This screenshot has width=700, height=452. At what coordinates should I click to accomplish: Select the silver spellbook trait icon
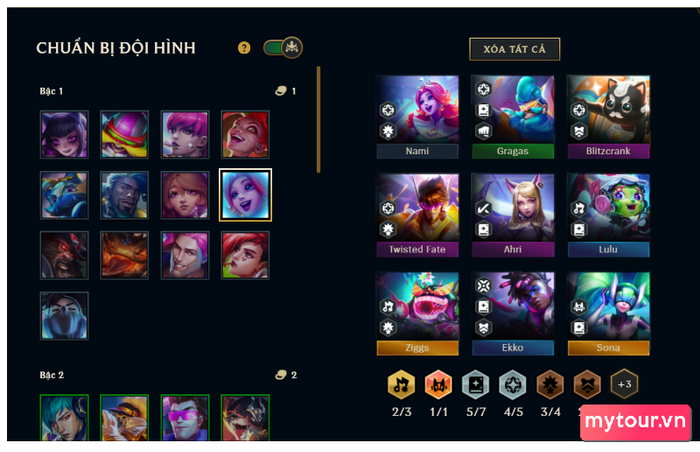(476, 384)
